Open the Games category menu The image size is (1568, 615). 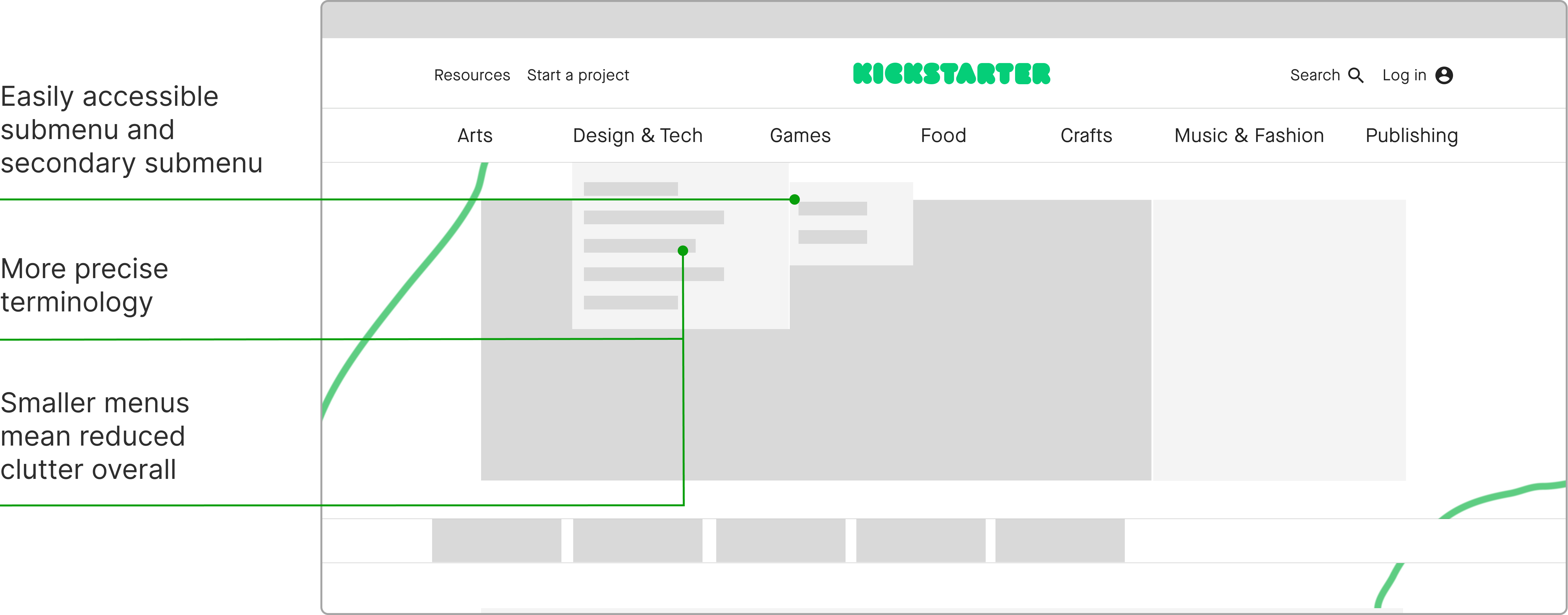[x=800, y=135]
